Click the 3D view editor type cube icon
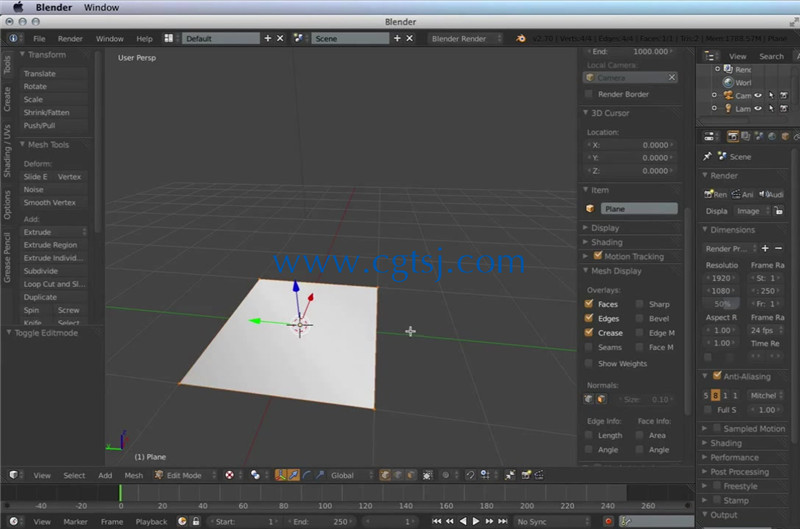This screenshot has width=800, height=529. click(x=13, y=475)
